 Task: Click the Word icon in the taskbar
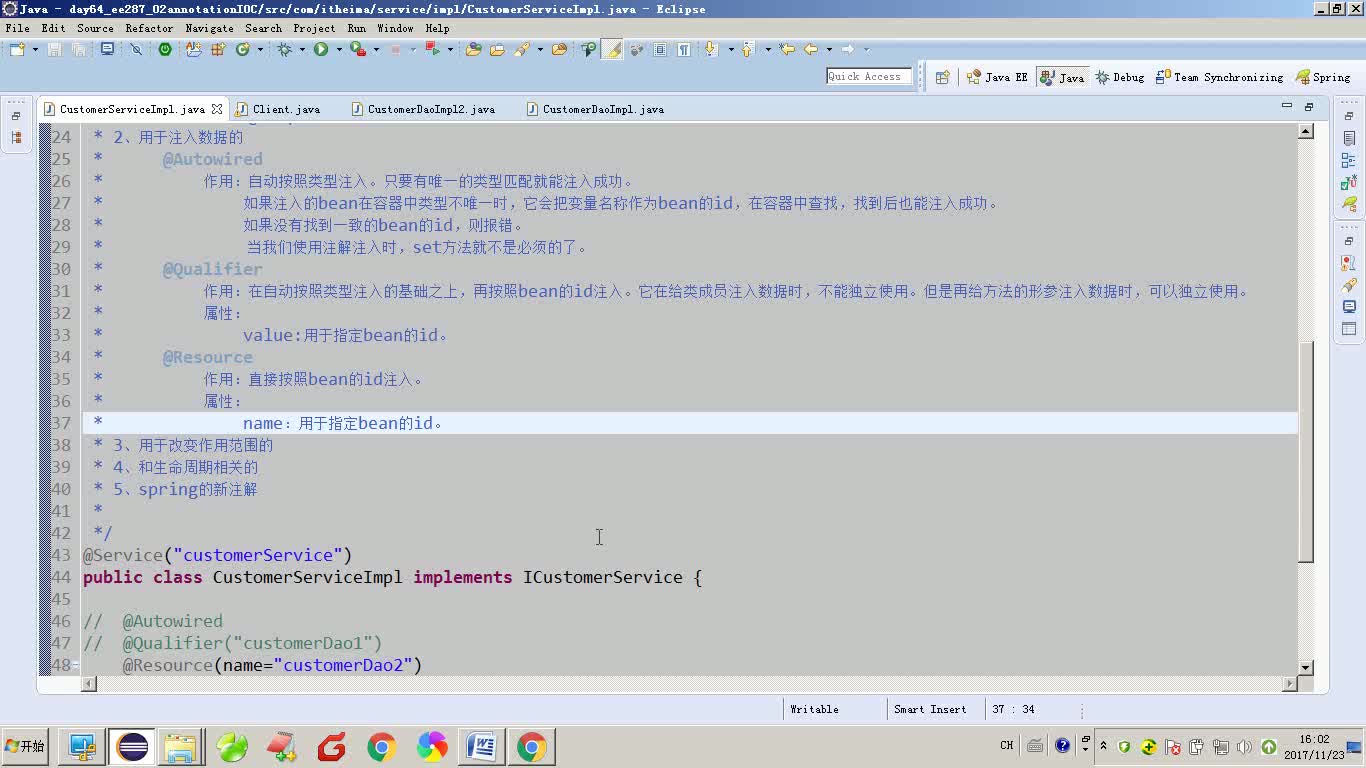481,746
